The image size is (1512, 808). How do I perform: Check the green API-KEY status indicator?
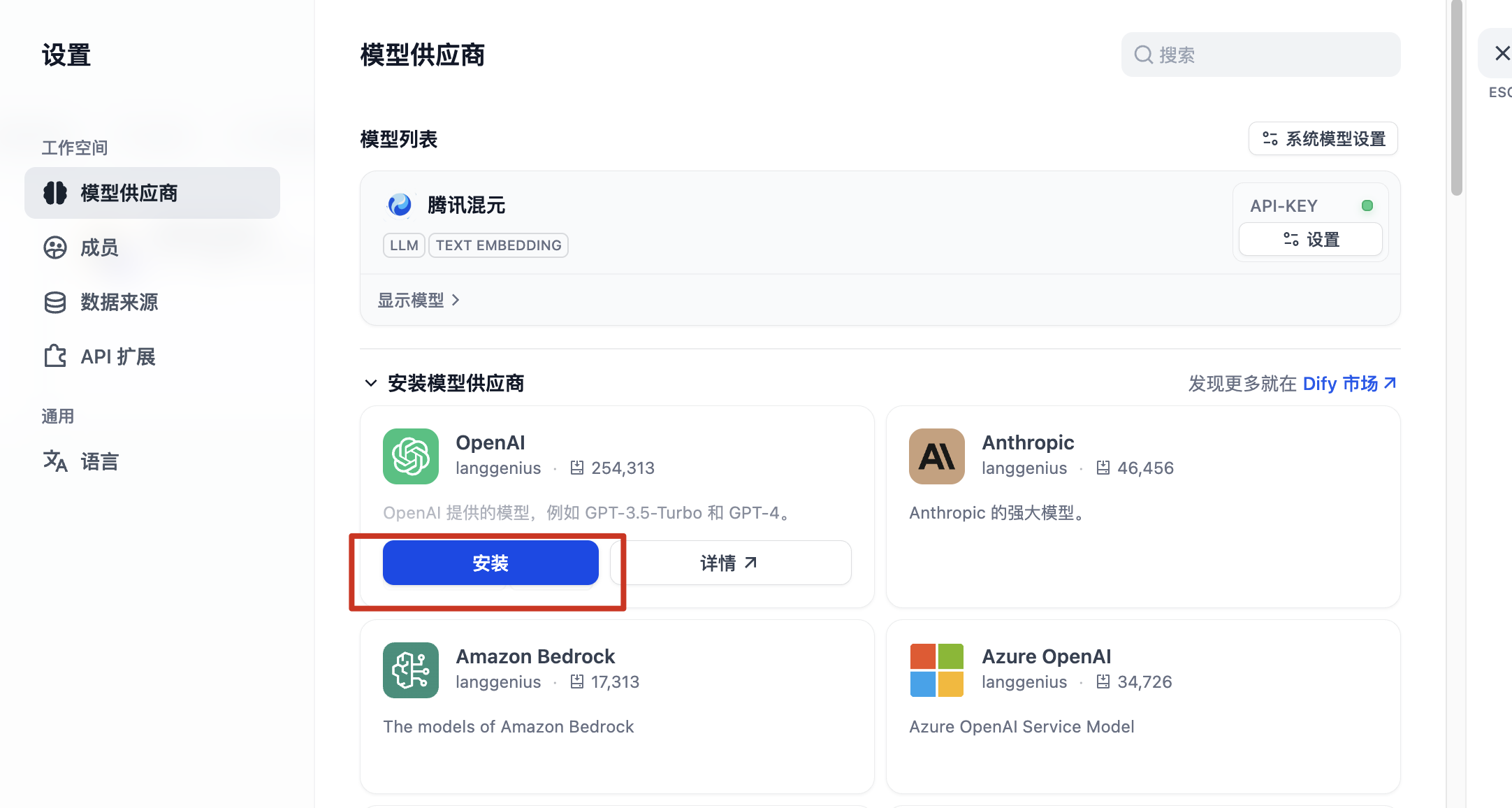(x=1367, y=205)
